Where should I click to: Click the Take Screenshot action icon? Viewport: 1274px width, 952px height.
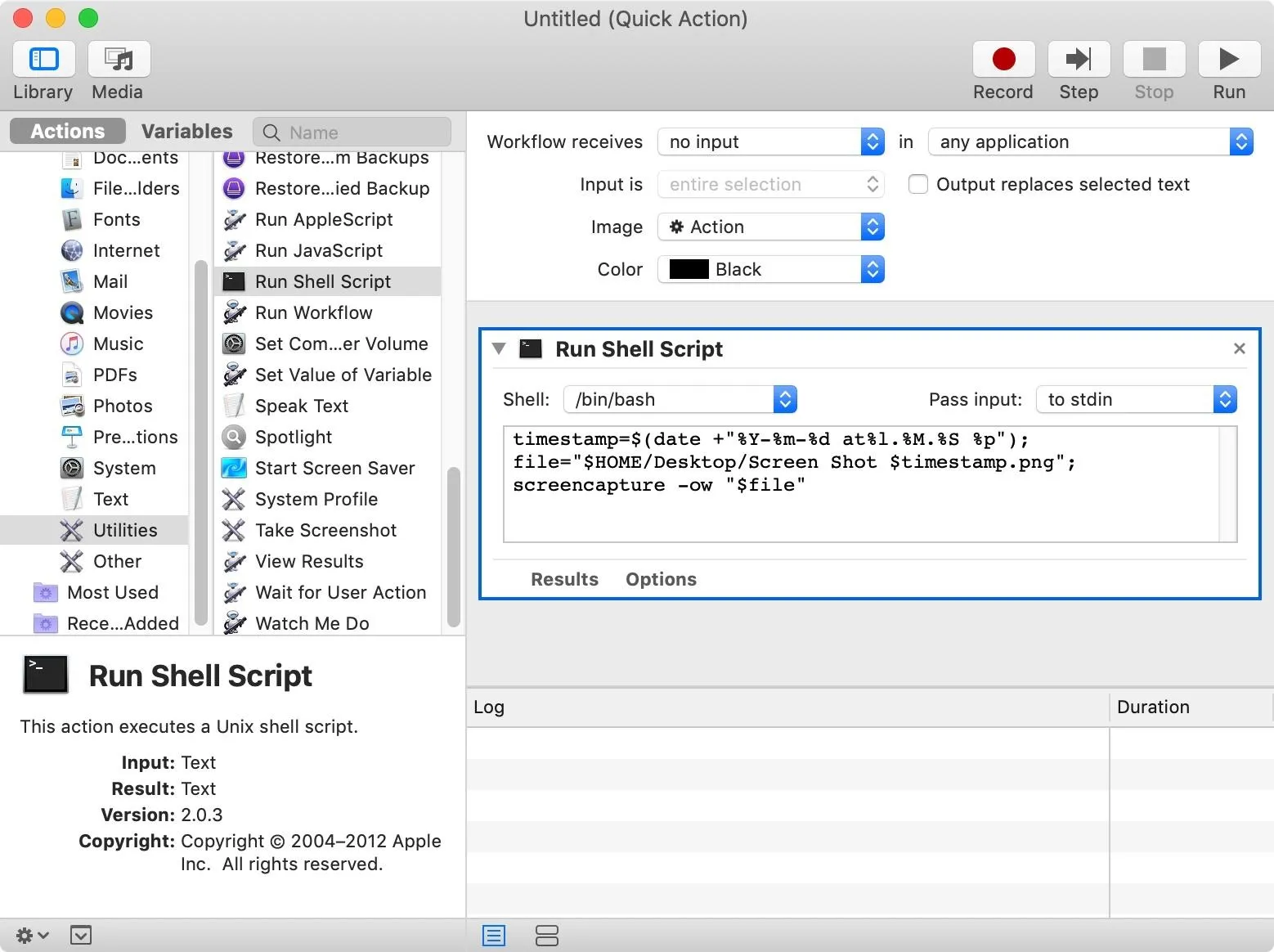pyautogui.click(x=234, y=530)
